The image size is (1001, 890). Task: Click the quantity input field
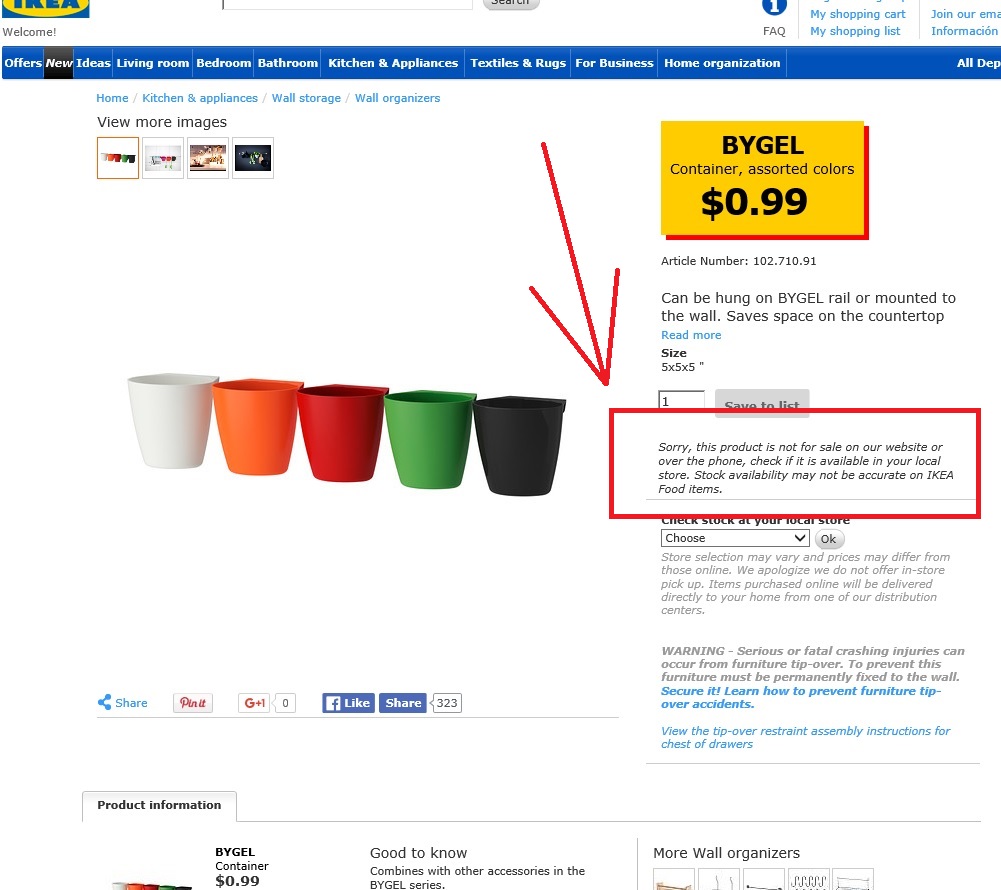(x=681, y=400)
